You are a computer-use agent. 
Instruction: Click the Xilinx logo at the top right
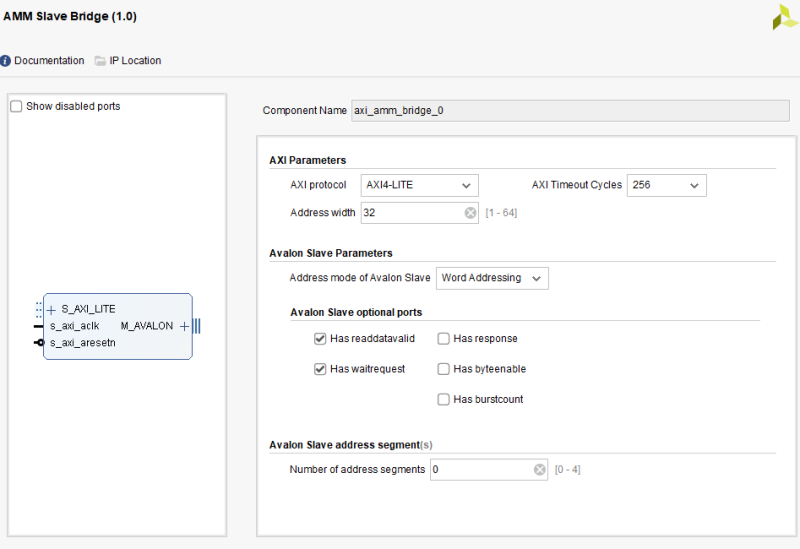[x=785, y=17]
